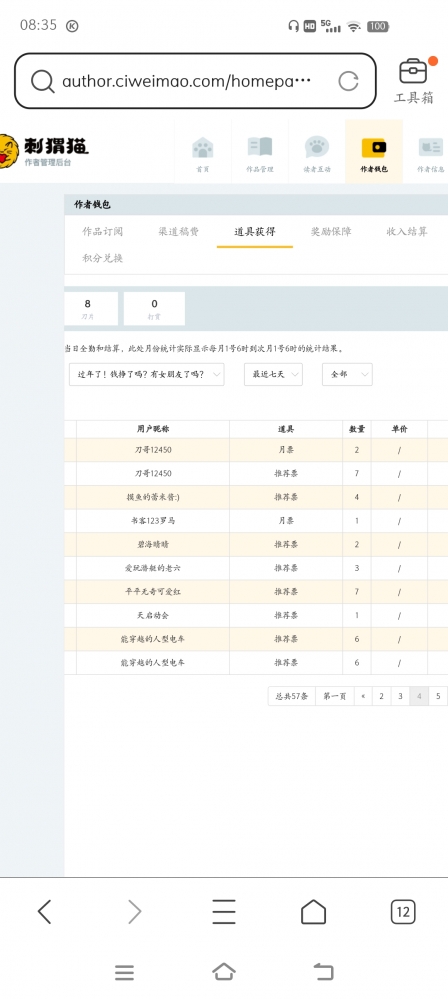Switch to the 作品订阅 tab

pos(103,231)
